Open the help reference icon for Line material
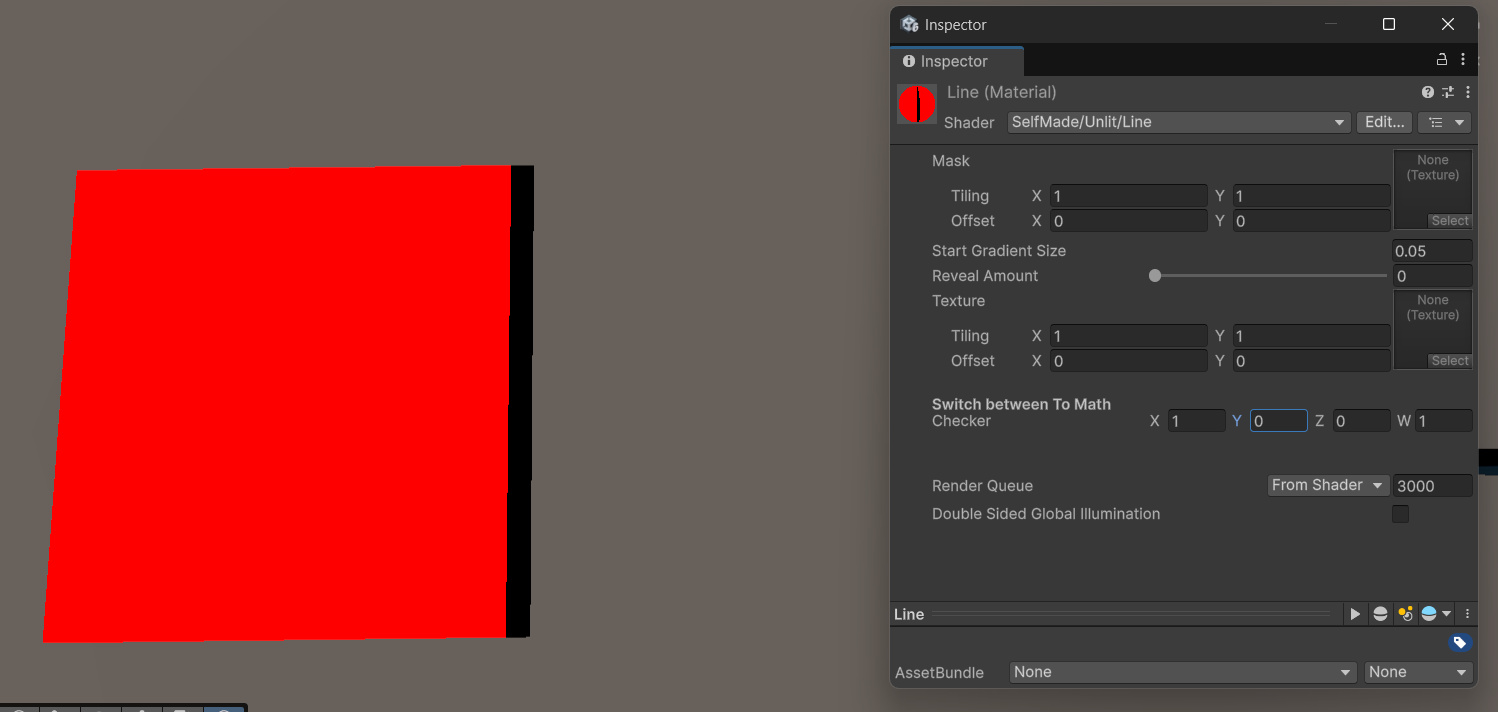Screen dimensions: 1498x712 click(x=1428, y=92)
